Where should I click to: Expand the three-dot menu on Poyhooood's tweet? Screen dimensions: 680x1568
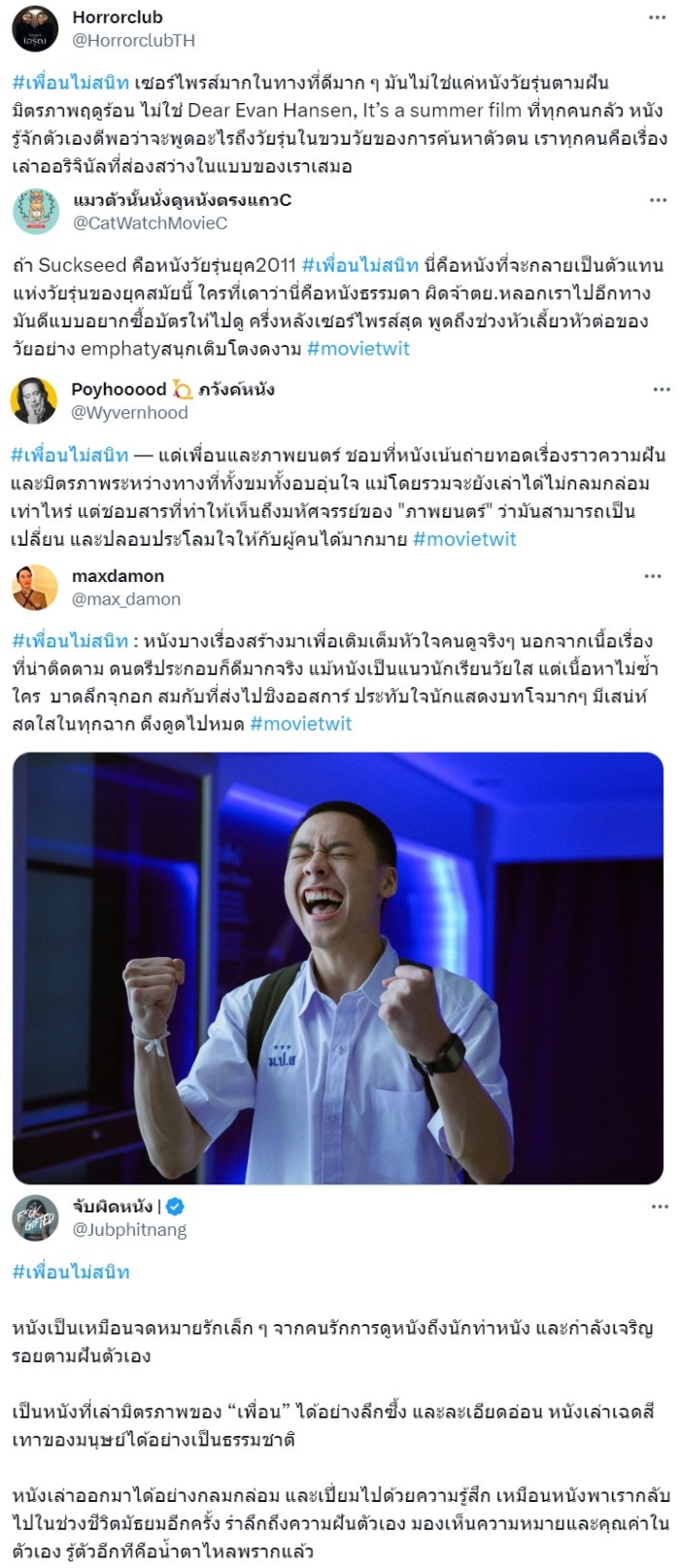click(662, 390)
